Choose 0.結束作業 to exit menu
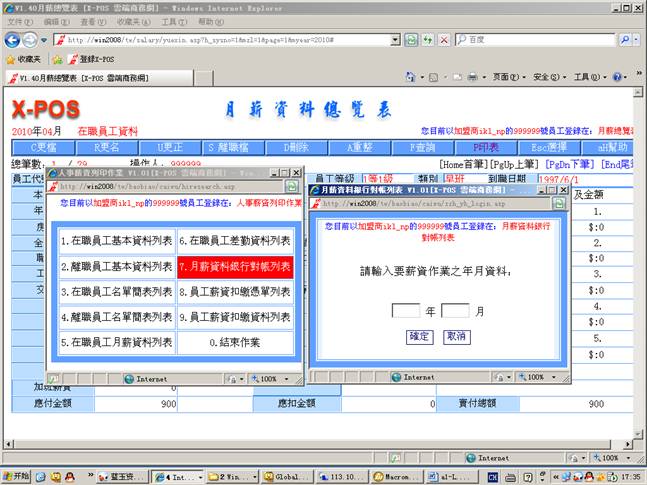 235,342
